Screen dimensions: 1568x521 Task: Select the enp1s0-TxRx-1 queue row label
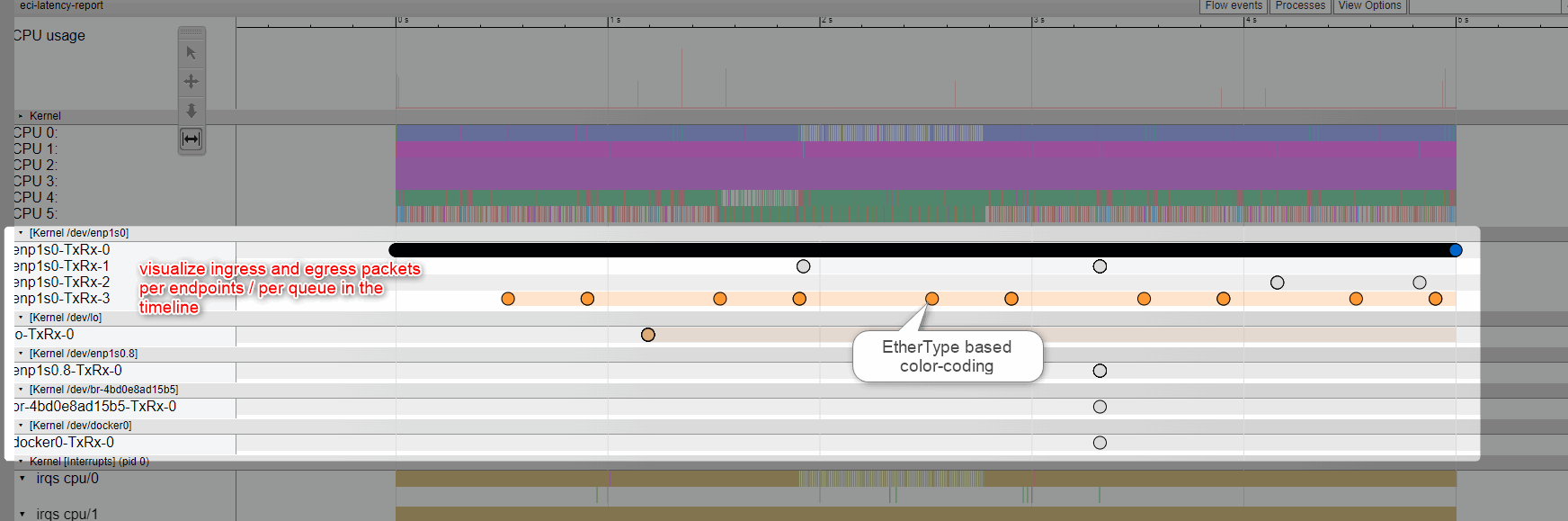62,266
